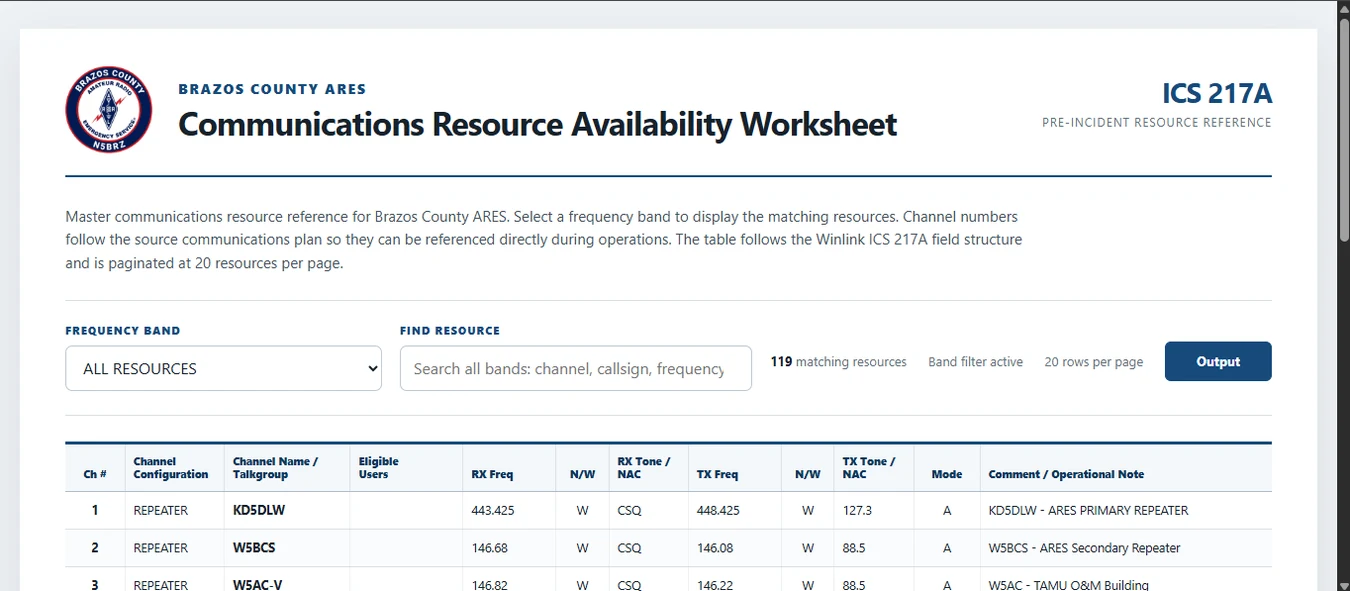1350x591 pixels.
Task: Click REPEATER configuration in the KD5DLW row
Action: click(x=161, y=510)
